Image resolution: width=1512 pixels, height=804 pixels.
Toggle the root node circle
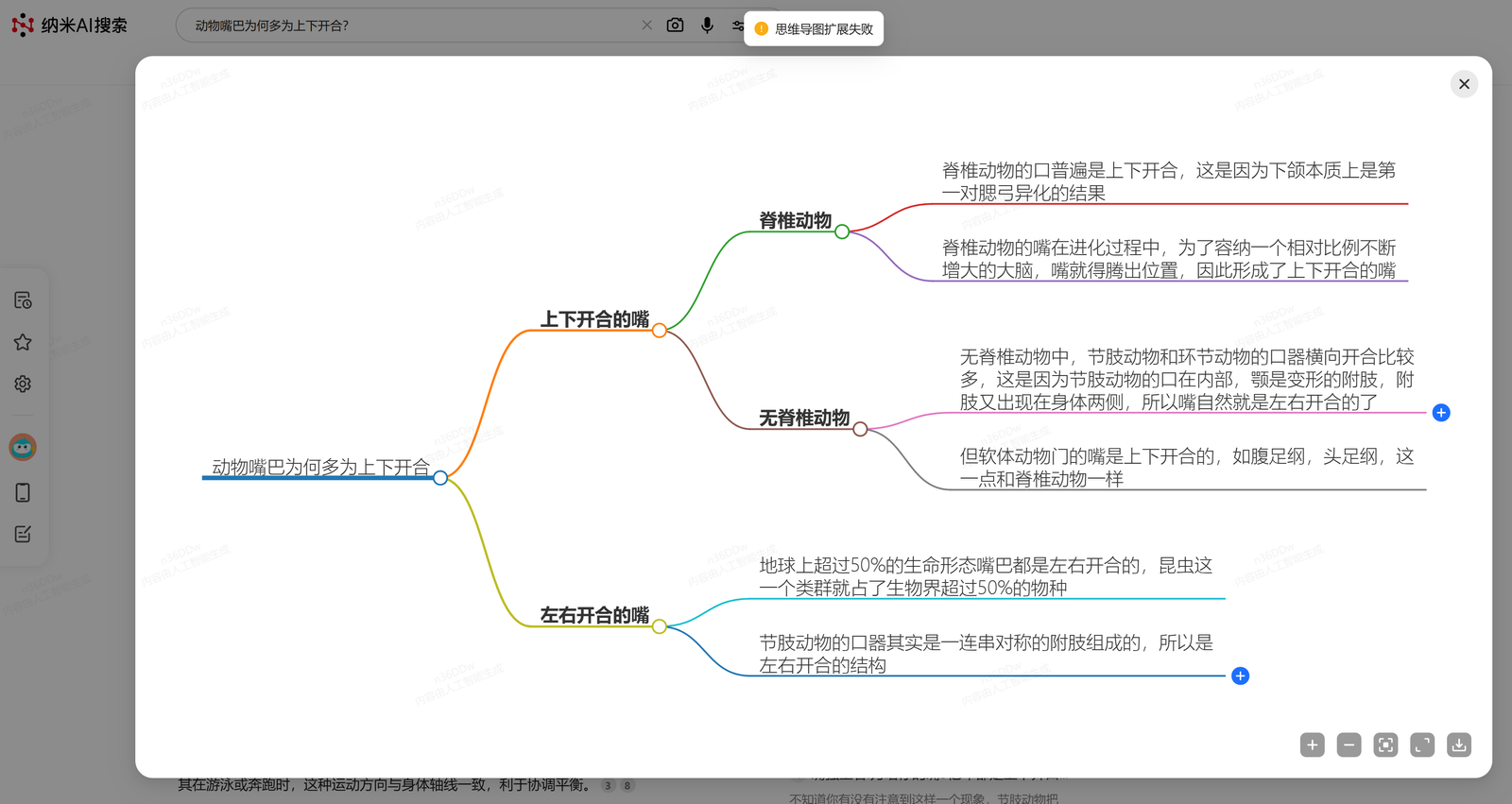(x=440, y=478)
